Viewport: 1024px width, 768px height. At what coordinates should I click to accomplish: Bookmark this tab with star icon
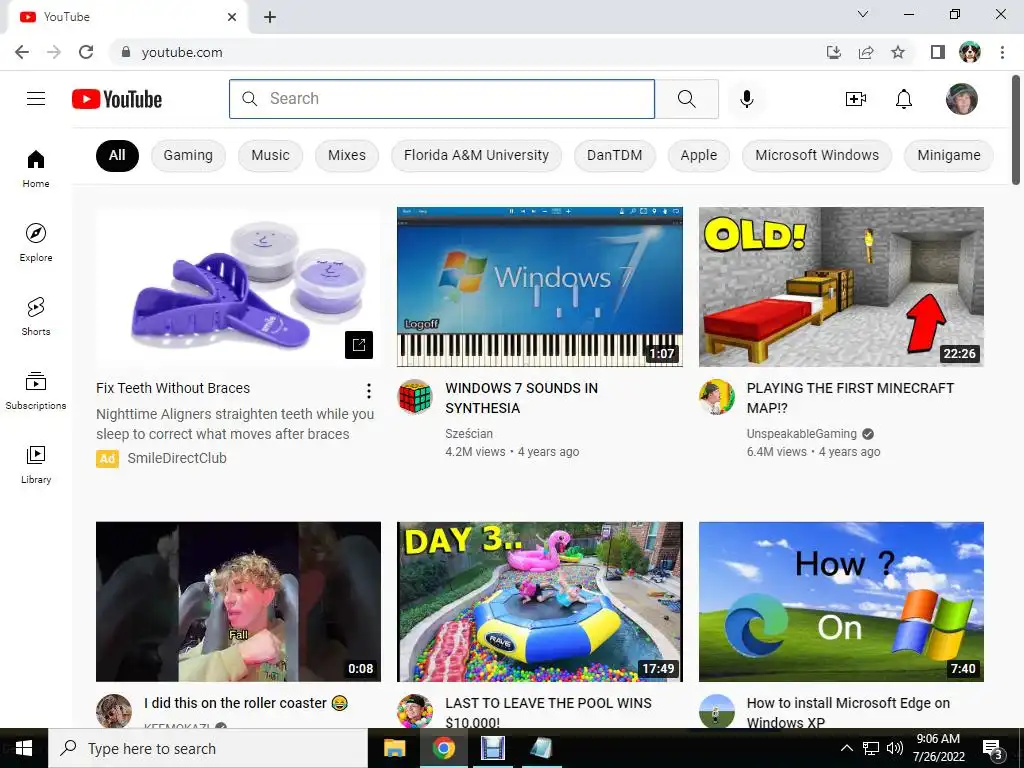pyautogui.click(x=898, y=52)
